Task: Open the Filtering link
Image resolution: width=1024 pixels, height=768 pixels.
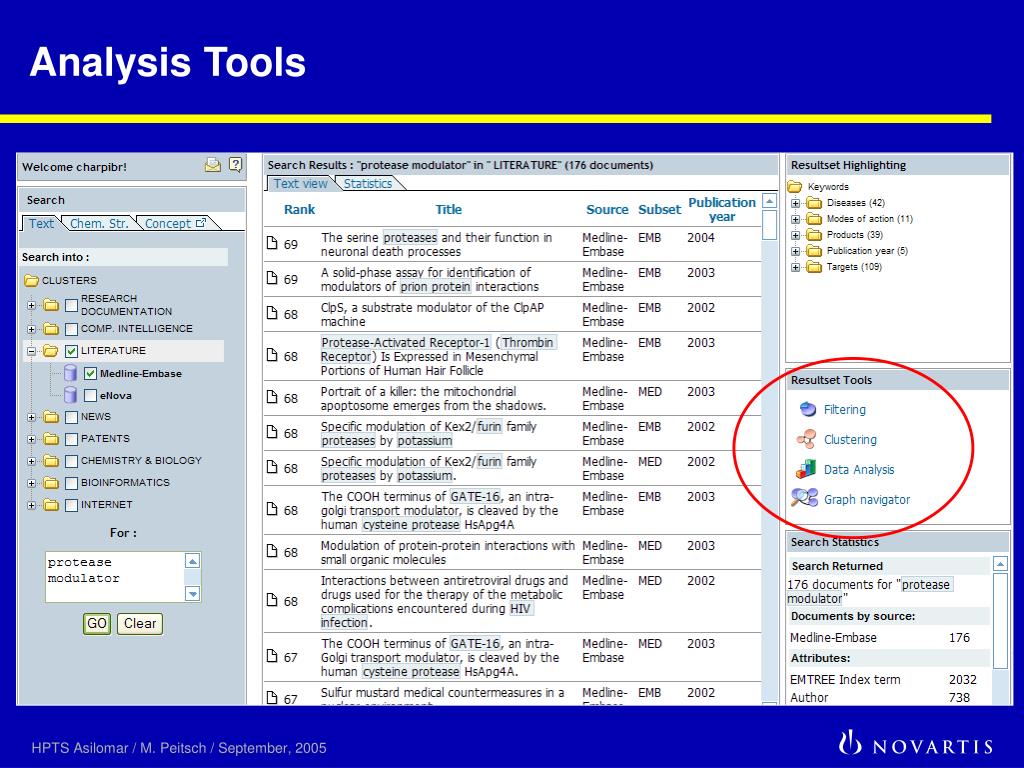Action: tap(844, 409)
